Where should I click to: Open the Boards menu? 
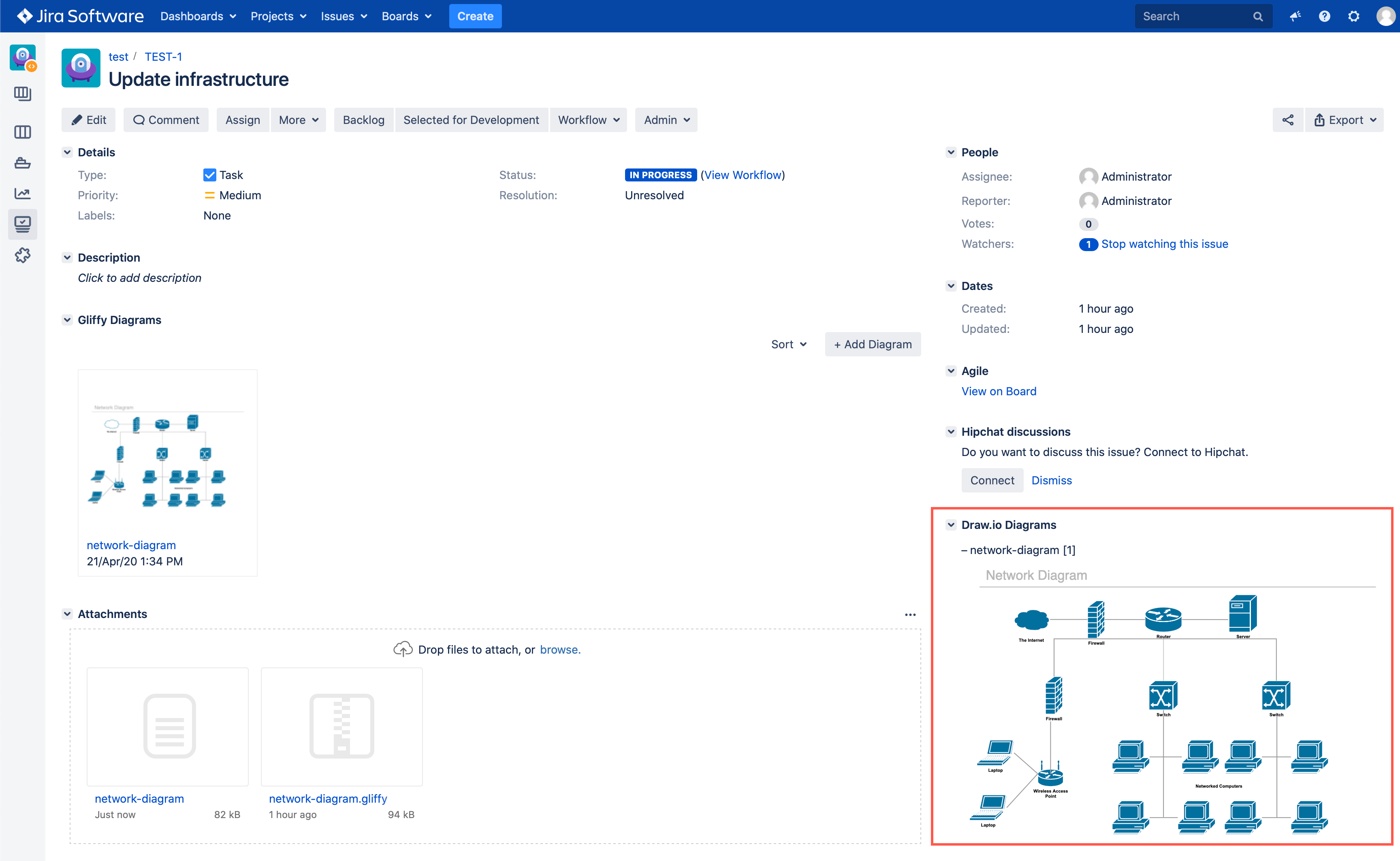click(407, 16)
